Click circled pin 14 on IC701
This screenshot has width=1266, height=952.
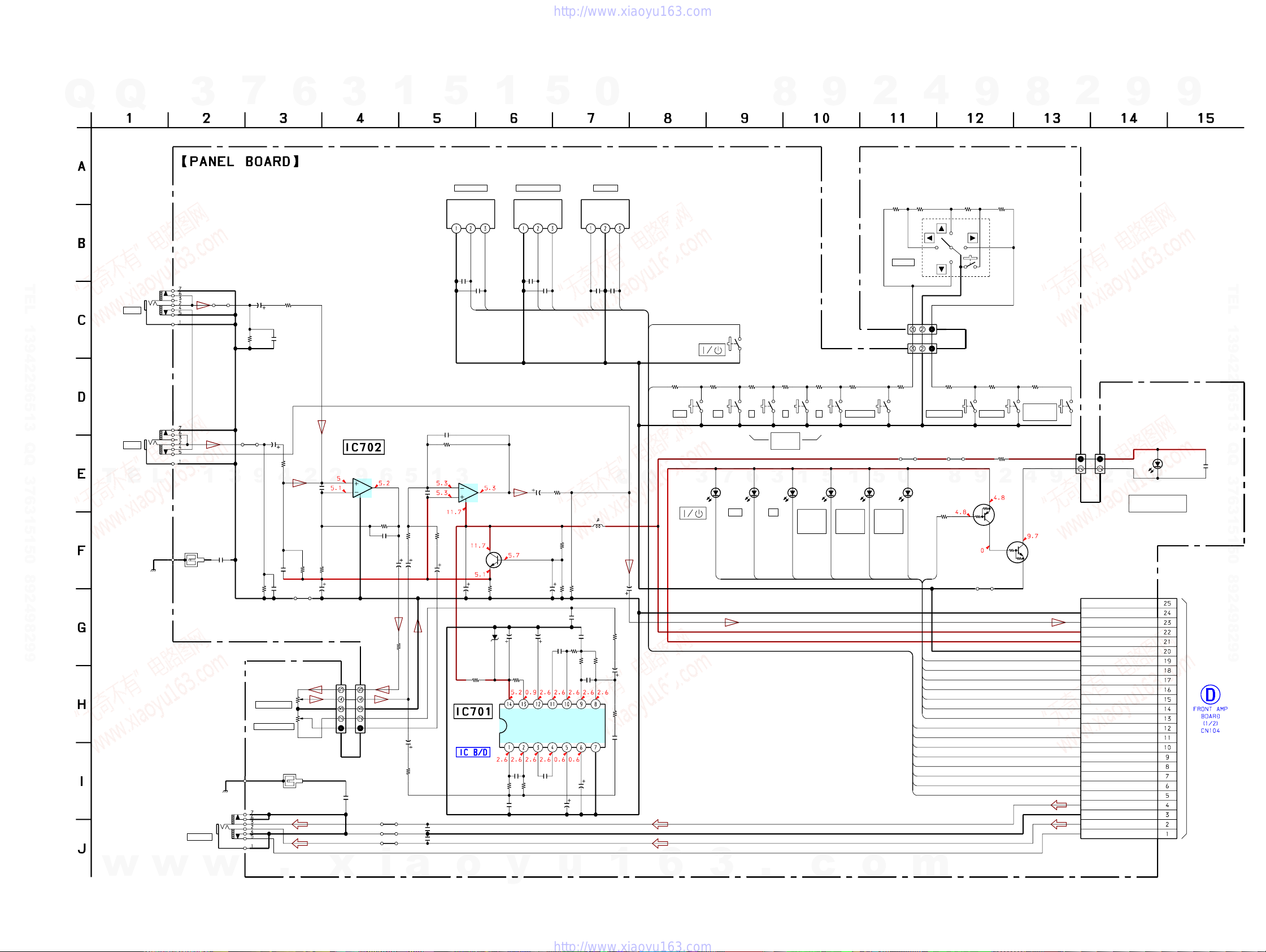click(509, 704)
